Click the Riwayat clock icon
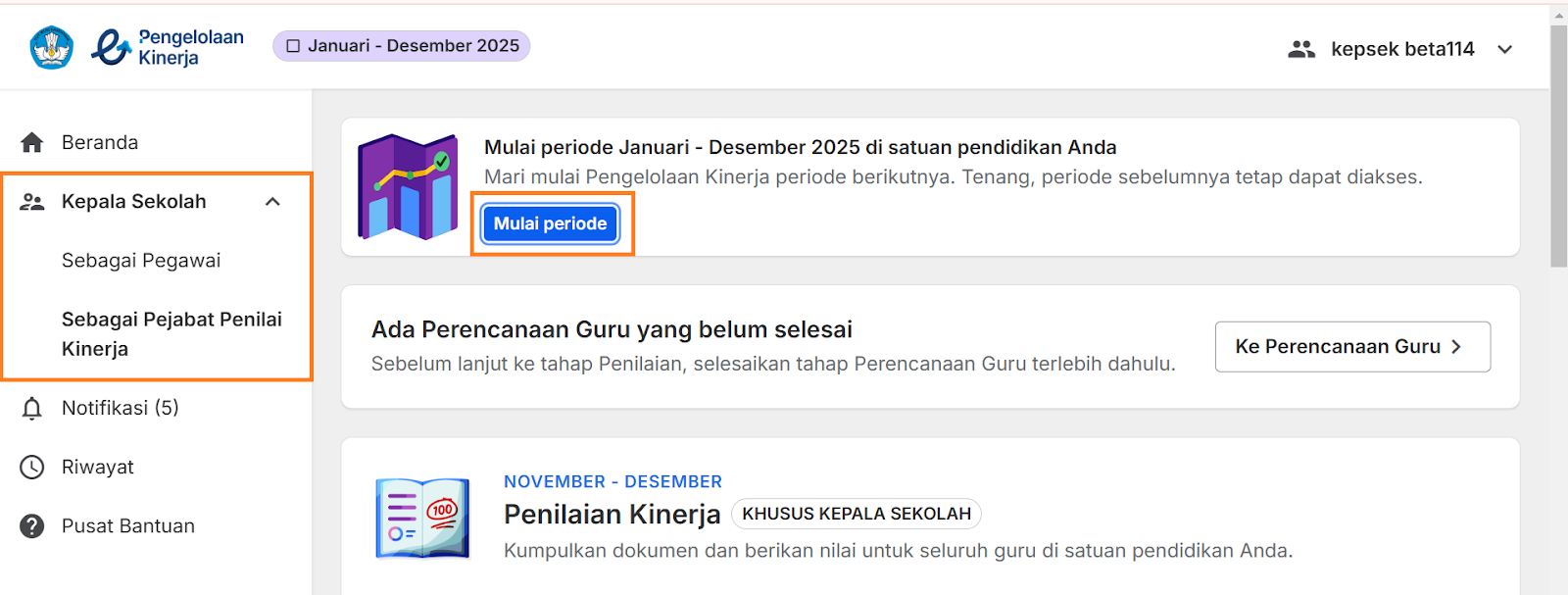 [x=32, y=468]
